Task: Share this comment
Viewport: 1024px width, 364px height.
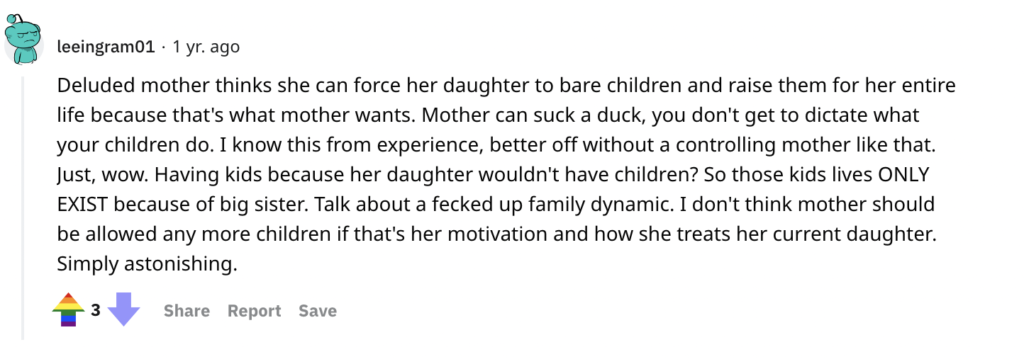Action: coord(187,311)
